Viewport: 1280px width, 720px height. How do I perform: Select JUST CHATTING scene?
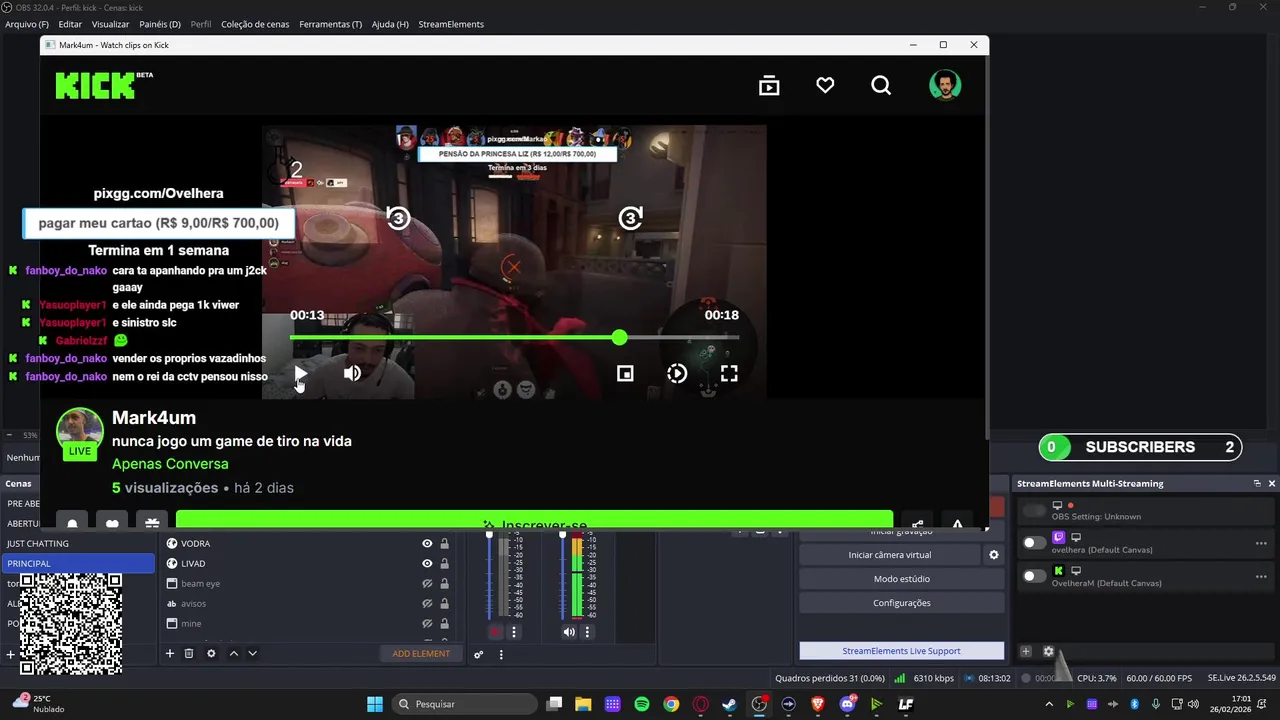pyautogui.click(x=78, y=543)
